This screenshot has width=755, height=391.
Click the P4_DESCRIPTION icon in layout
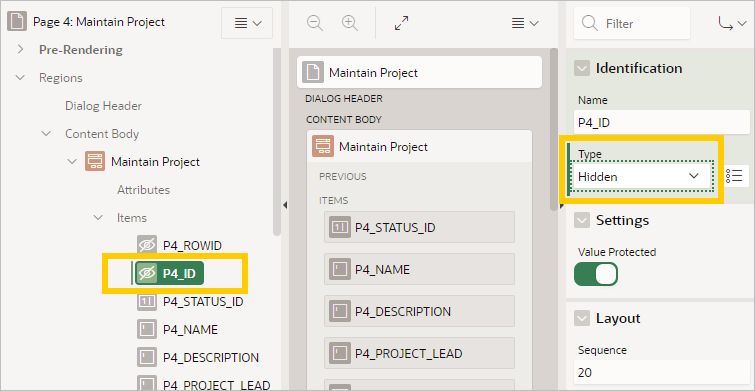click(x=339, y=311)
